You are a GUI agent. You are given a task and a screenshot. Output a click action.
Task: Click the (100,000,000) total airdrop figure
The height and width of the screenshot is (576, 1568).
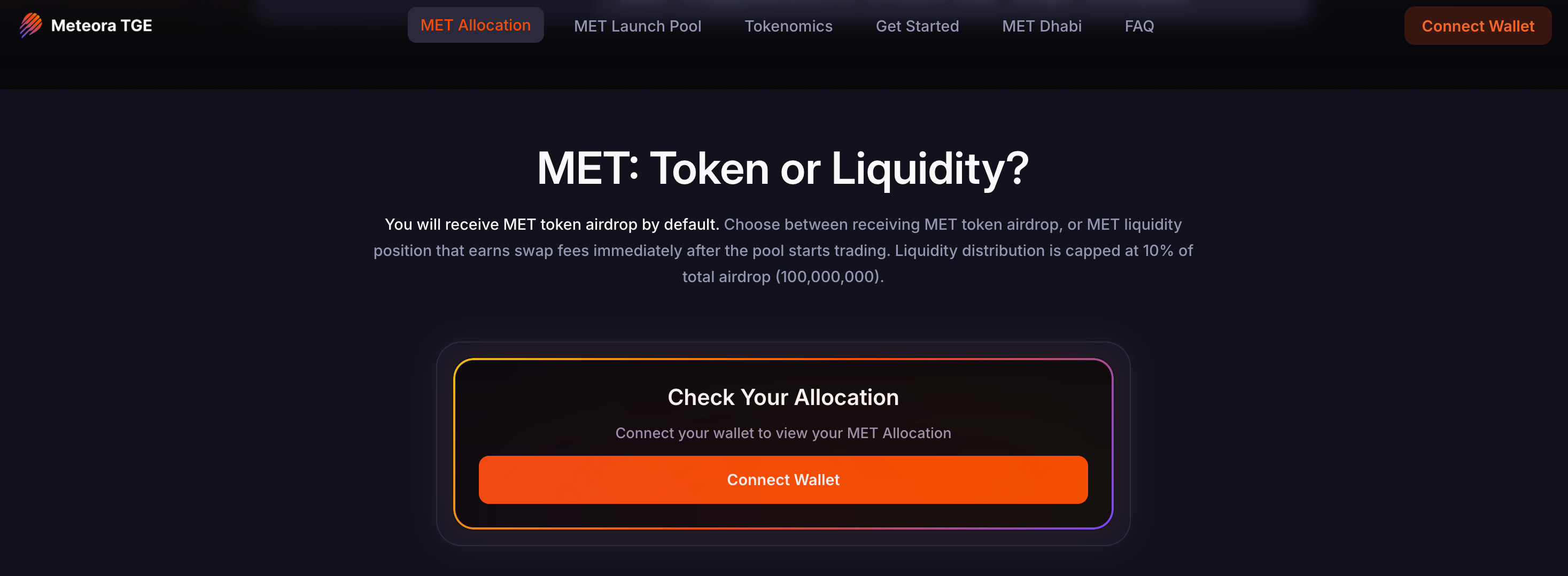pos(828,276)
